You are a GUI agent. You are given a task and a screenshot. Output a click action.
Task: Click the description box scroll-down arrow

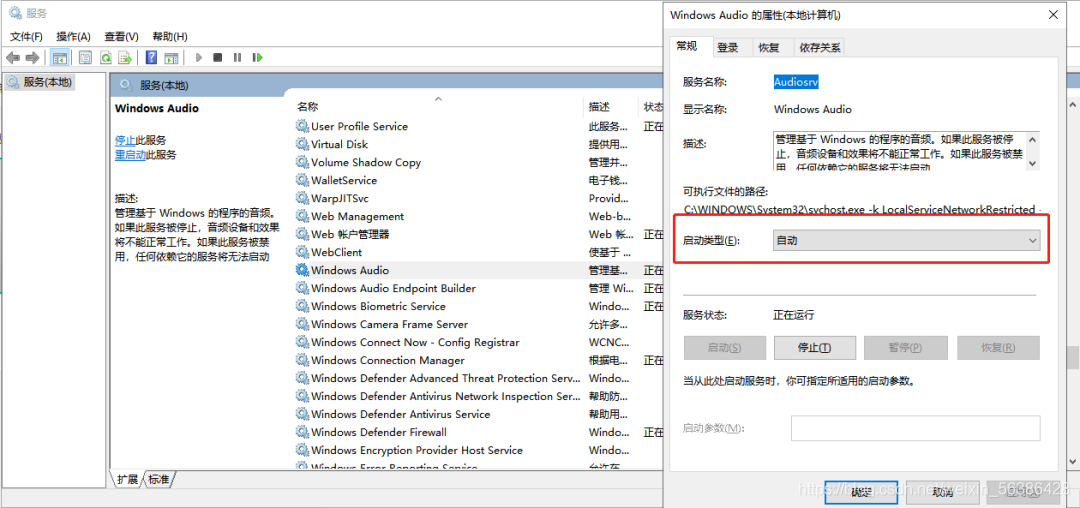point(1032,163)
